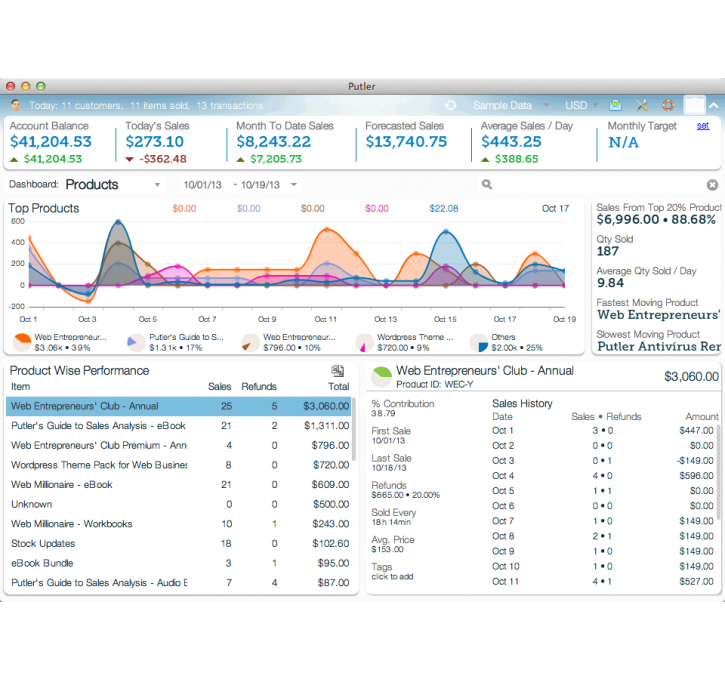The height and width of the screenshot is (680, 725).
Task: Open the Sample Data dropdown
Action: point(510,105)
